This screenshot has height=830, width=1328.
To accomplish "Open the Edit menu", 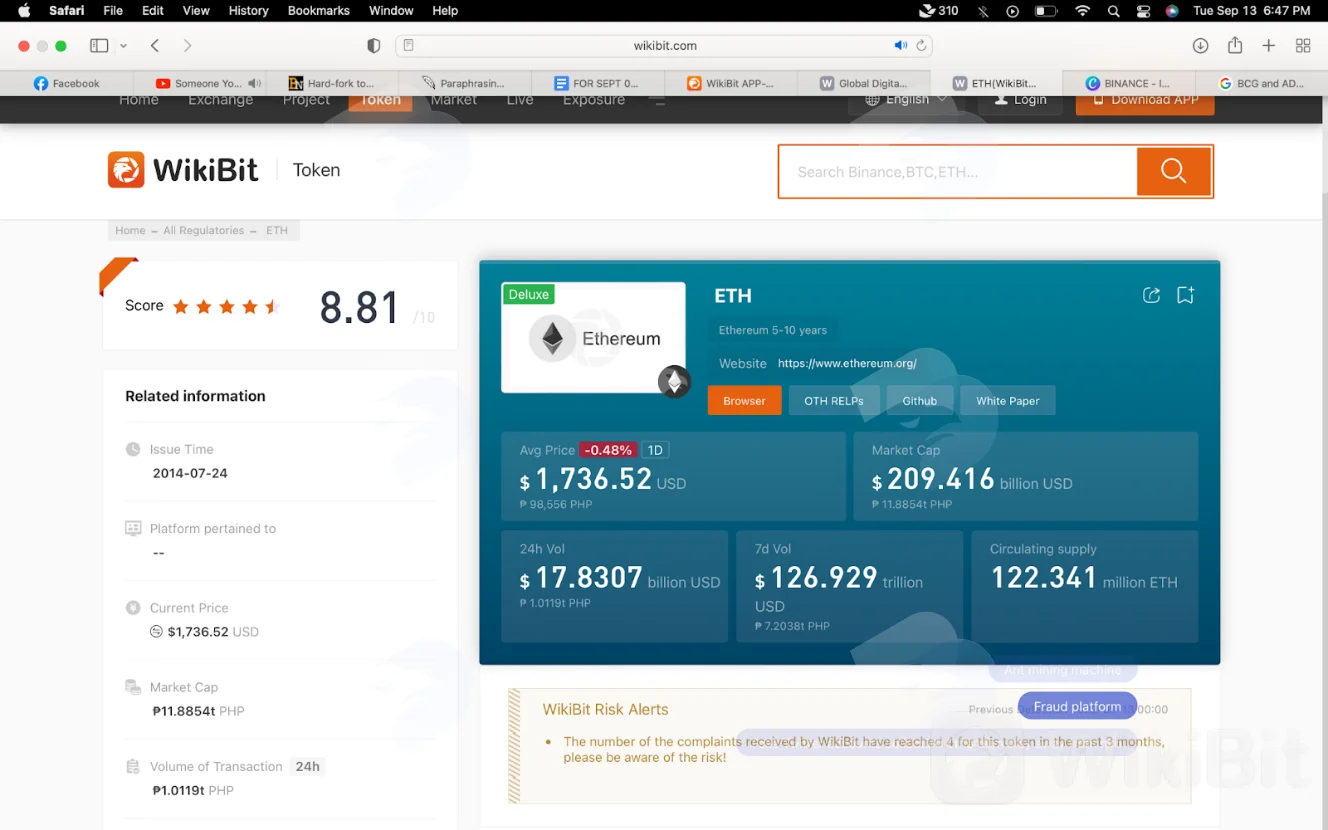I will point(152,11).
